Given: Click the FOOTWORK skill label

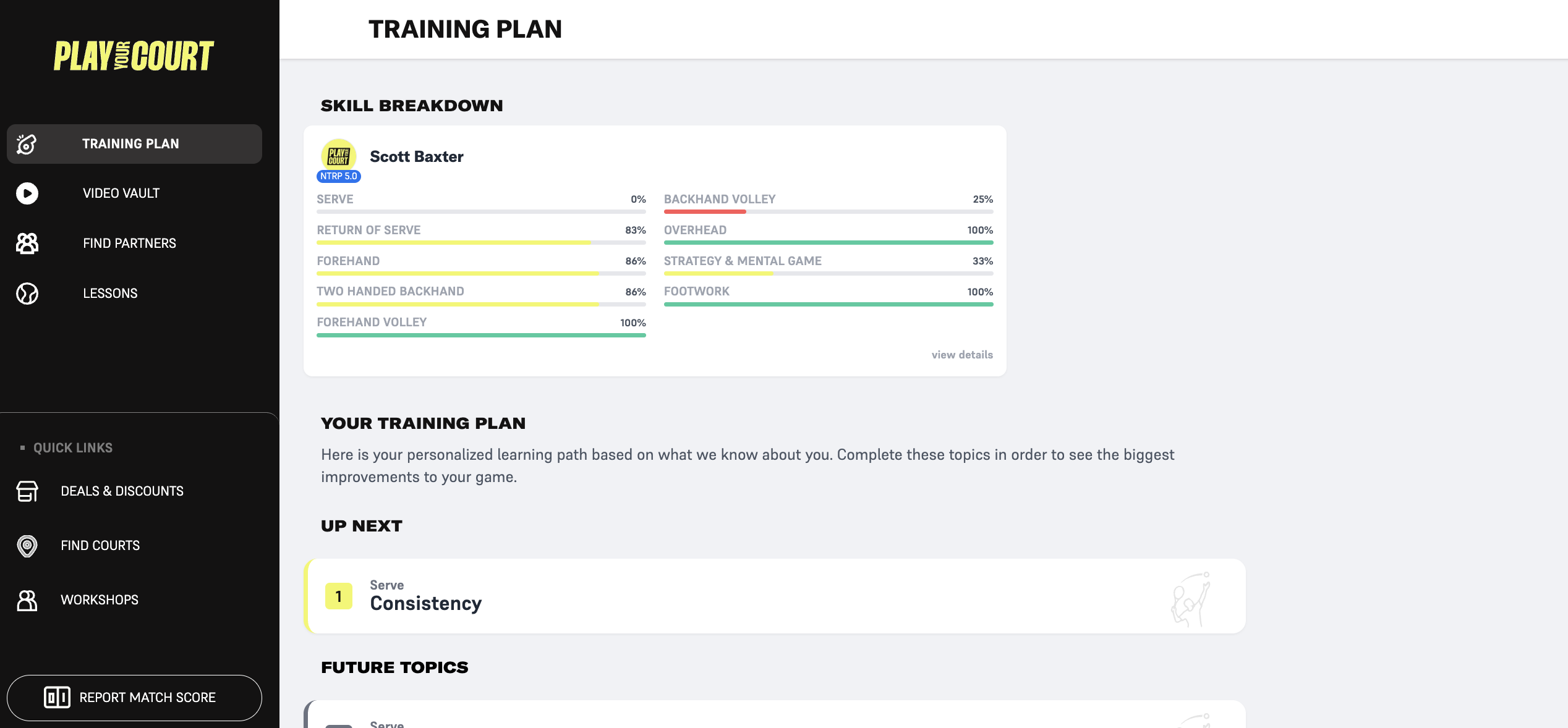Looking at the screenshot, I should pos(697,291).
